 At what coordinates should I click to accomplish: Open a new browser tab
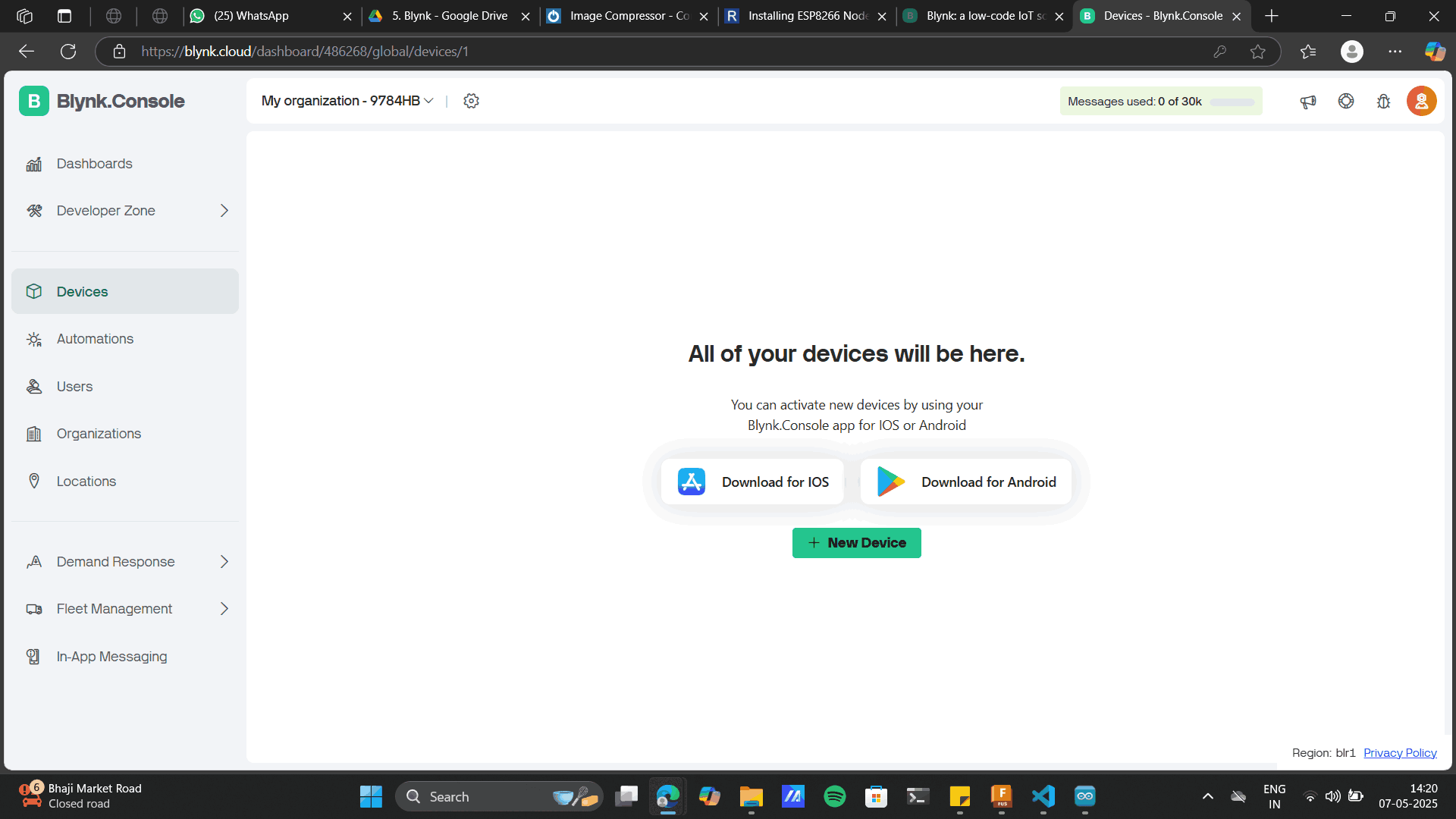click(1272, 16)
